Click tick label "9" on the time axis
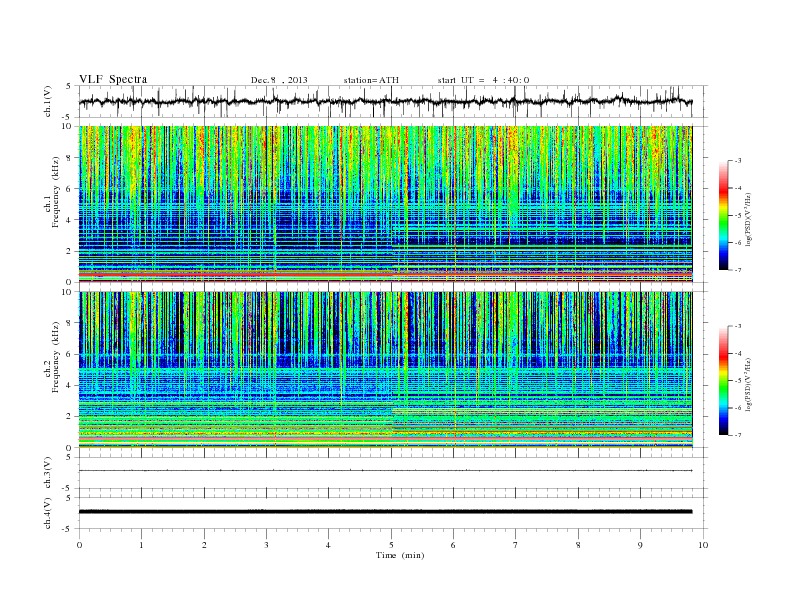This screenshot has height=612, width=792. tap(640, 545)
